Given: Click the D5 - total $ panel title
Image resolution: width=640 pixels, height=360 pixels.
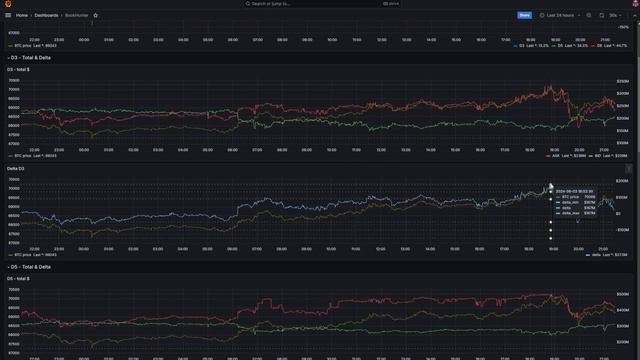Looking at the screenshot, I should [18, 279].
